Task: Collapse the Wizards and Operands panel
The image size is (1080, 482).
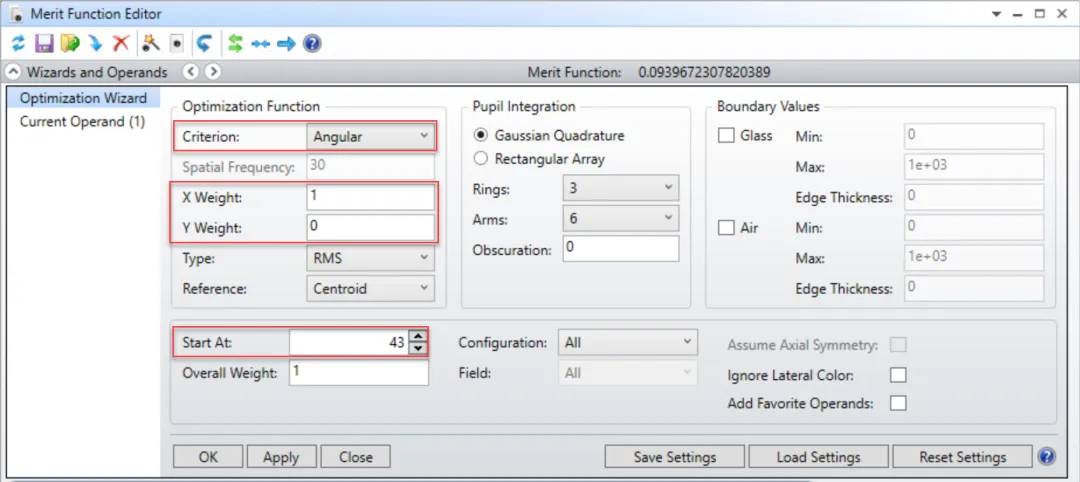Action: click(13, 72)
